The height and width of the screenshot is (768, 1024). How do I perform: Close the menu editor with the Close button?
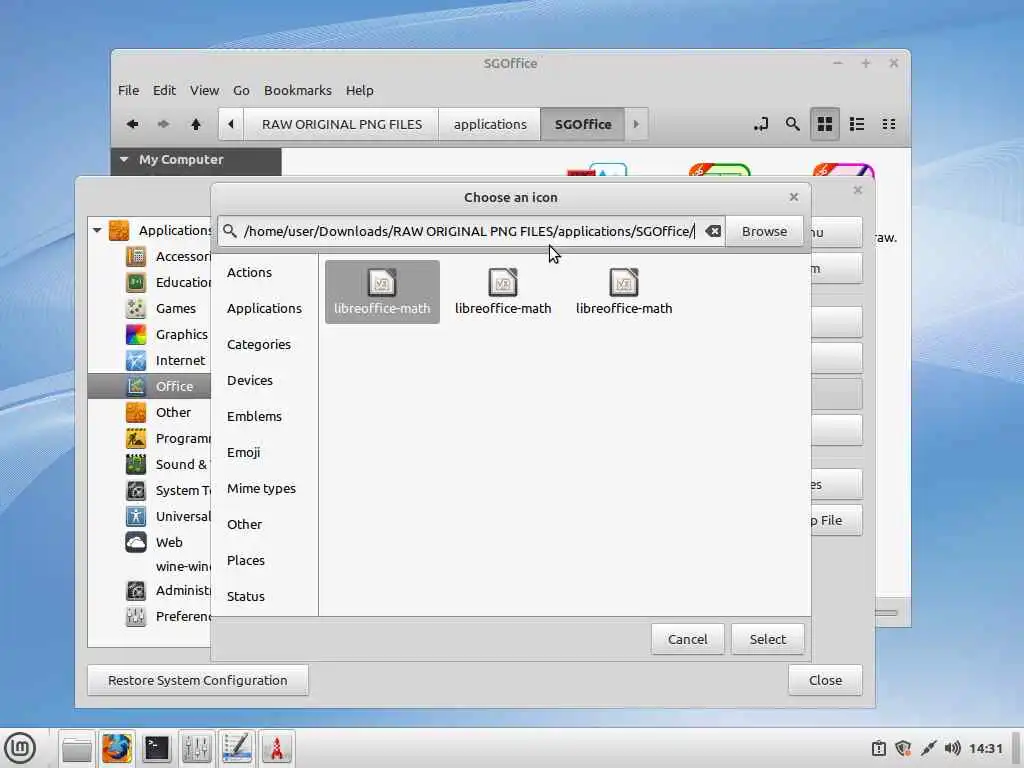coord(825,680)
